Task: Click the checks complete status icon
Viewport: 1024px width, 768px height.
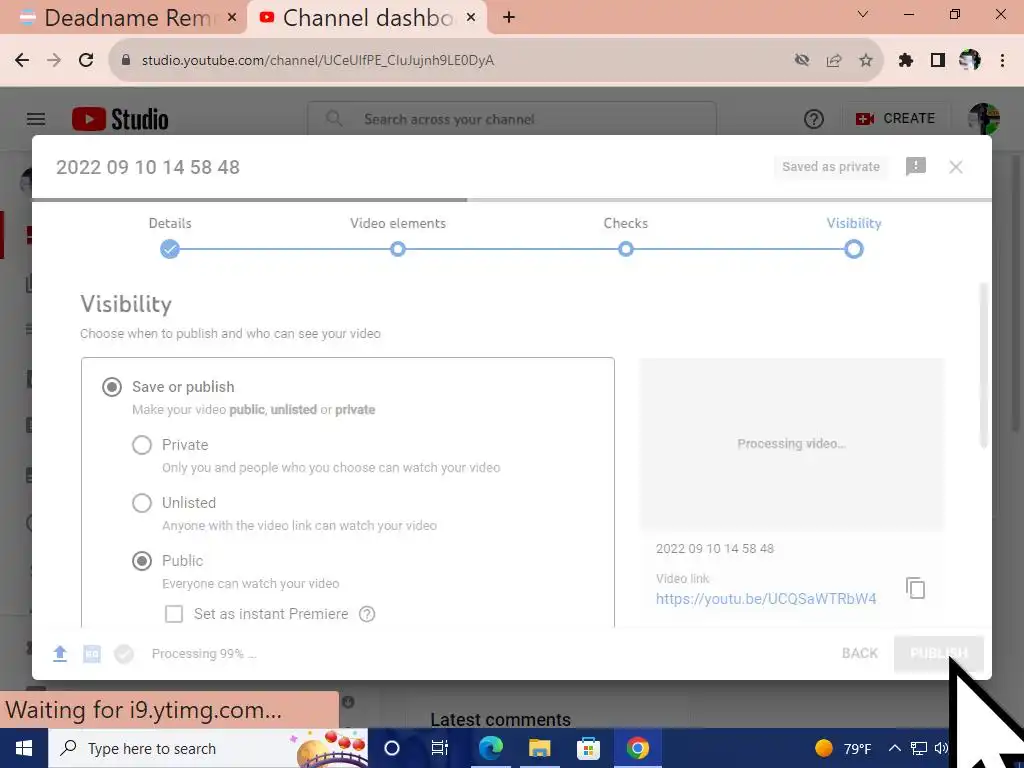Action: pyautogui.click(x=123, y=654)
